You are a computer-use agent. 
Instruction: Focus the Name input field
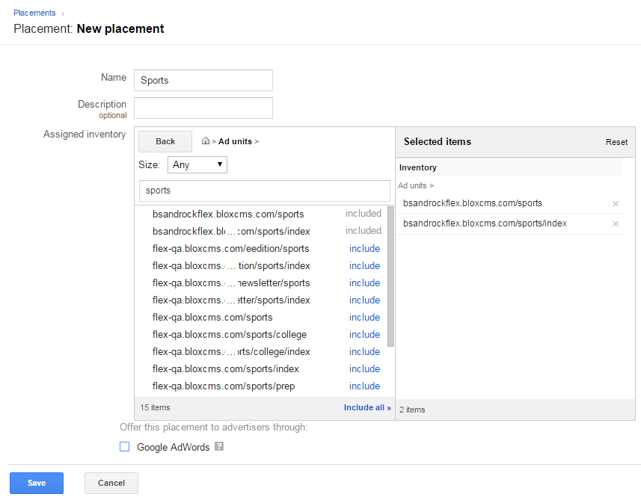tap(203, 80)
